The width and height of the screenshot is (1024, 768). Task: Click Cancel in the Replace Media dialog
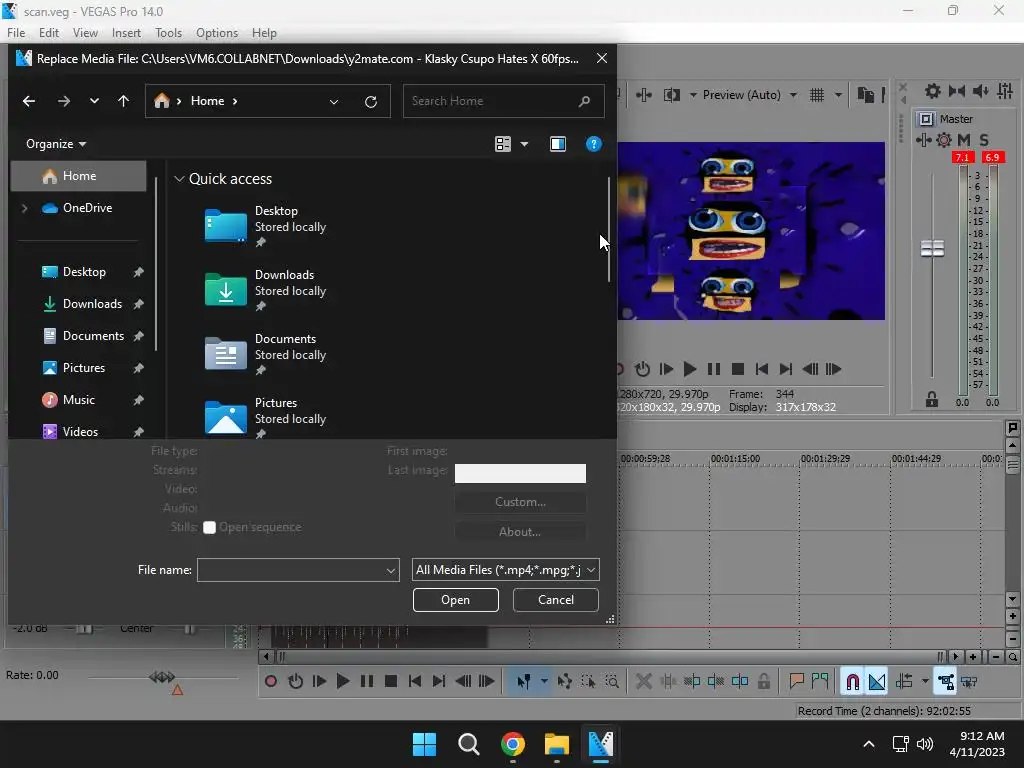(556, 600)
